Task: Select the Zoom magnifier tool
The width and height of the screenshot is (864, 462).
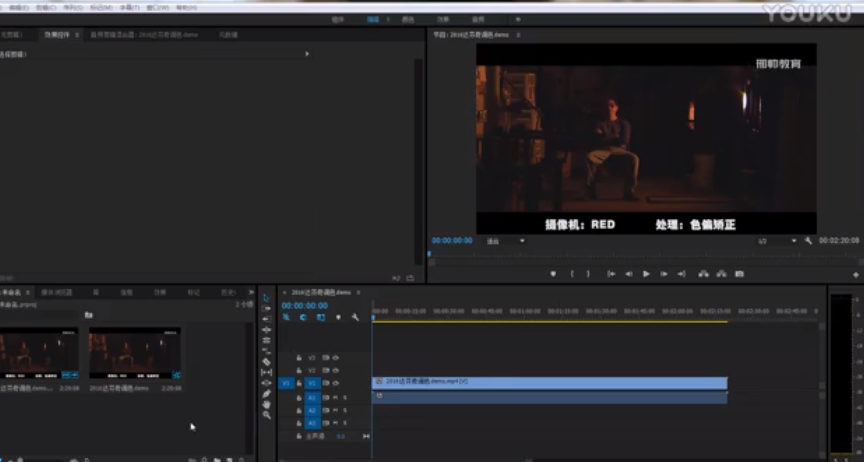Action: 266,415
